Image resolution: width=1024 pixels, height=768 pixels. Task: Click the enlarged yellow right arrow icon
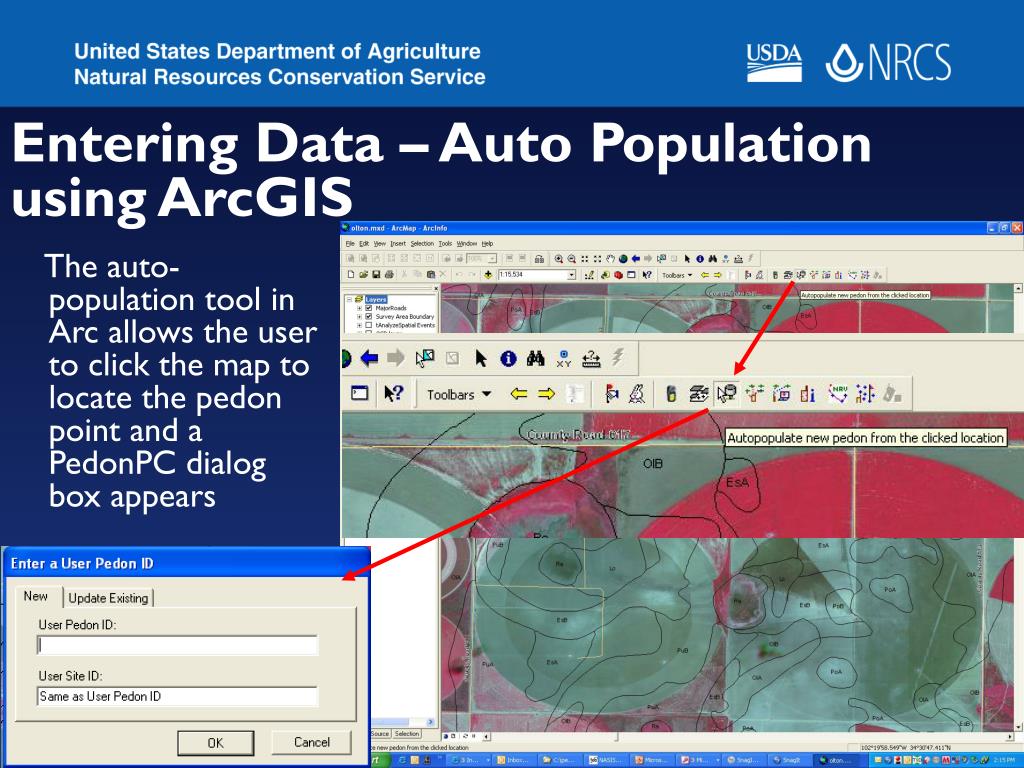[x=547, y=393]
